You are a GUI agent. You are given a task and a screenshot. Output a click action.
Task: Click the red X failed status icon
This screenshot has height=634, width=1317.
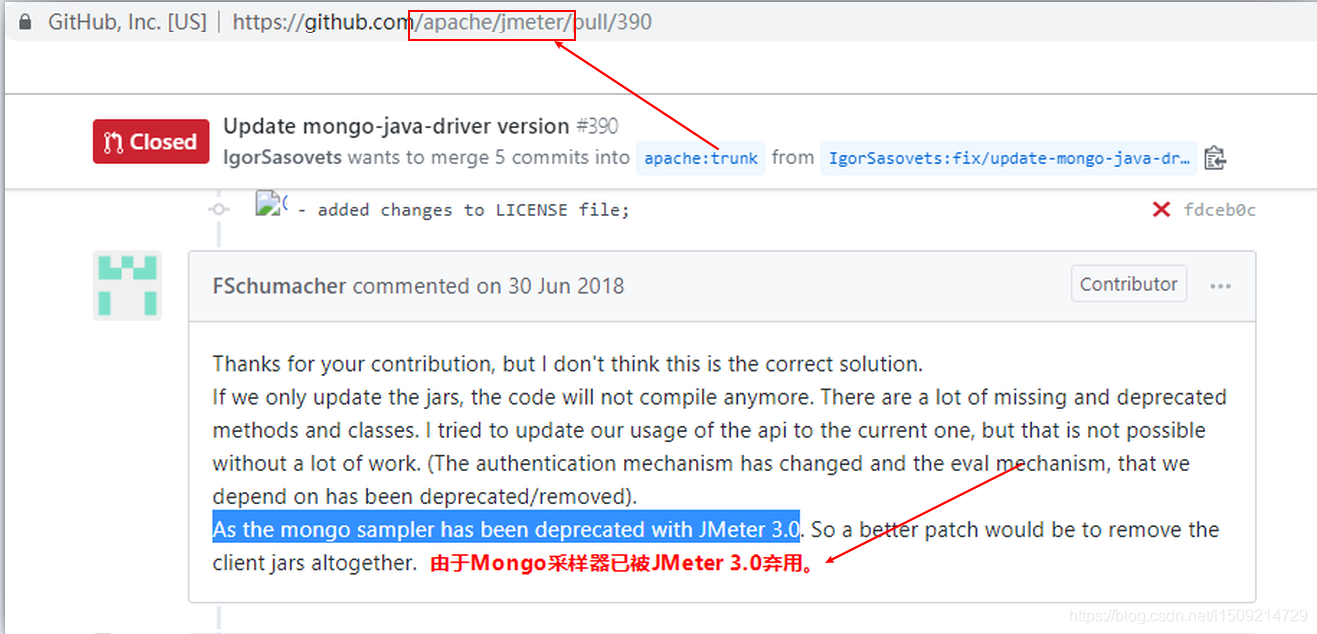1161,209
